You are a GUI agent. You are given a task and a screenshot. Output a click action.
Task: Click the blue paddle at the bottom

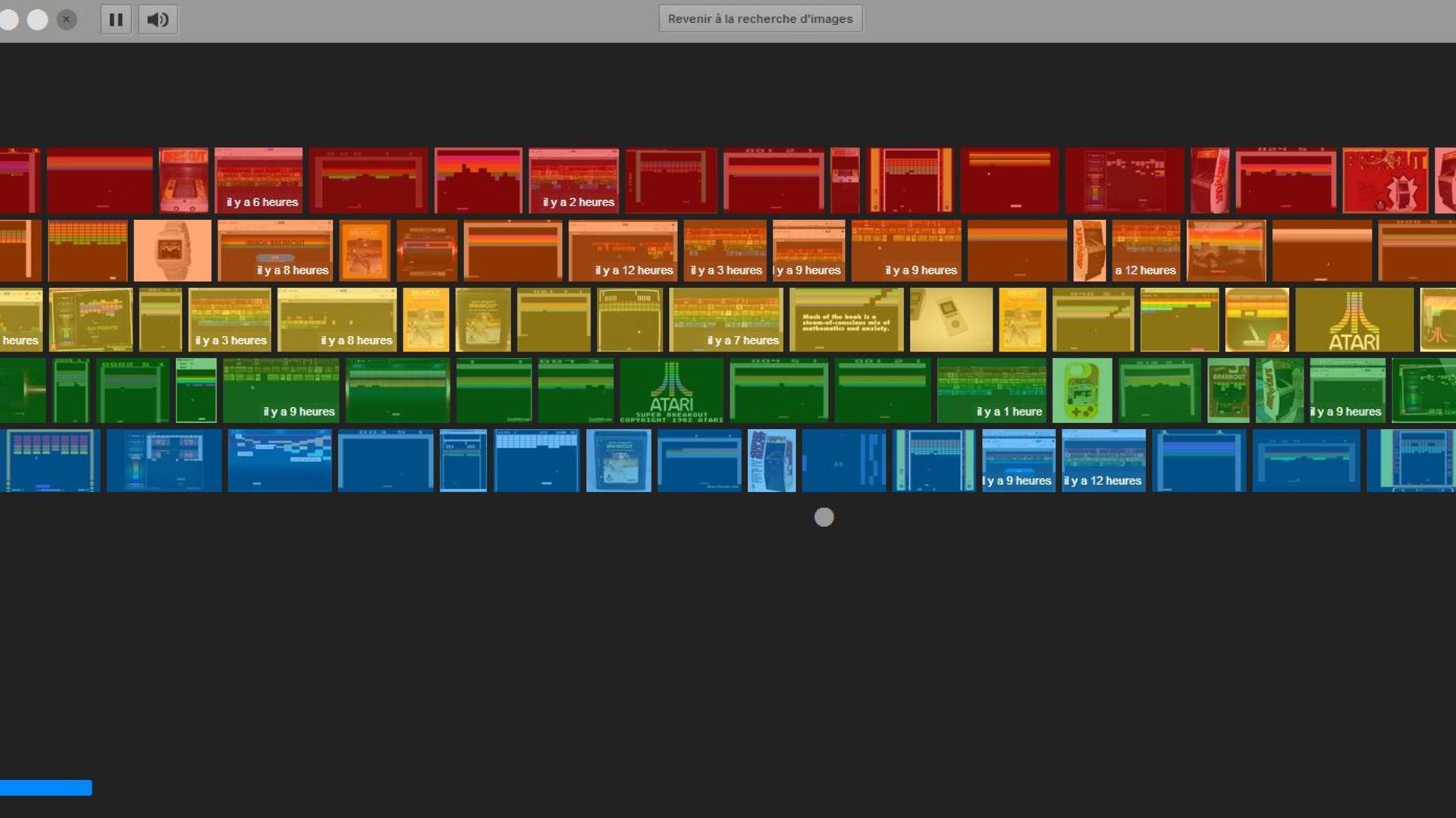pyautogui.click(x=45, y=788)
